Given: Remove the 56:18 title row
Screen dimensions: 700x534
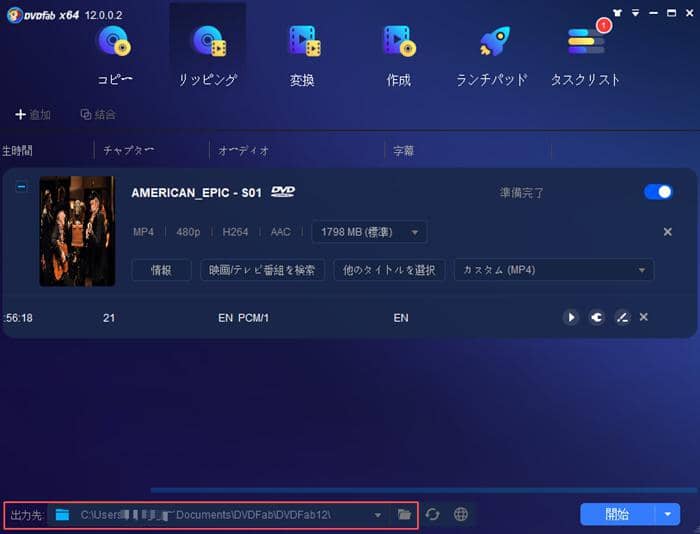Looking at the screenshot, I should click(643, 317).
